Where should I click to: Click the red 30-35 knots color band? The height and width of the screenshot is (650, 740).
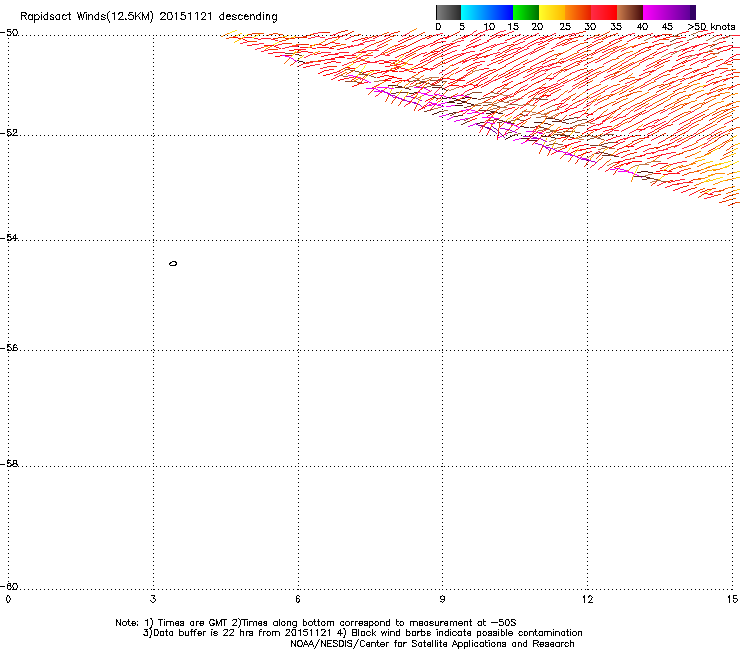tap(604, 12)
